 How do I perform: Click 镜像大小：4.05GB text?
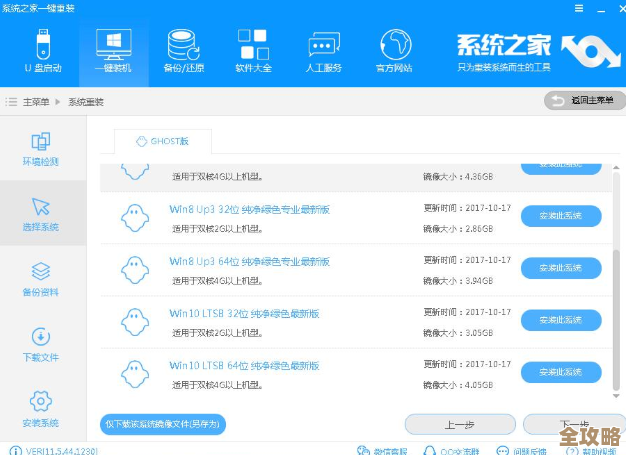[x=458, y=385]
